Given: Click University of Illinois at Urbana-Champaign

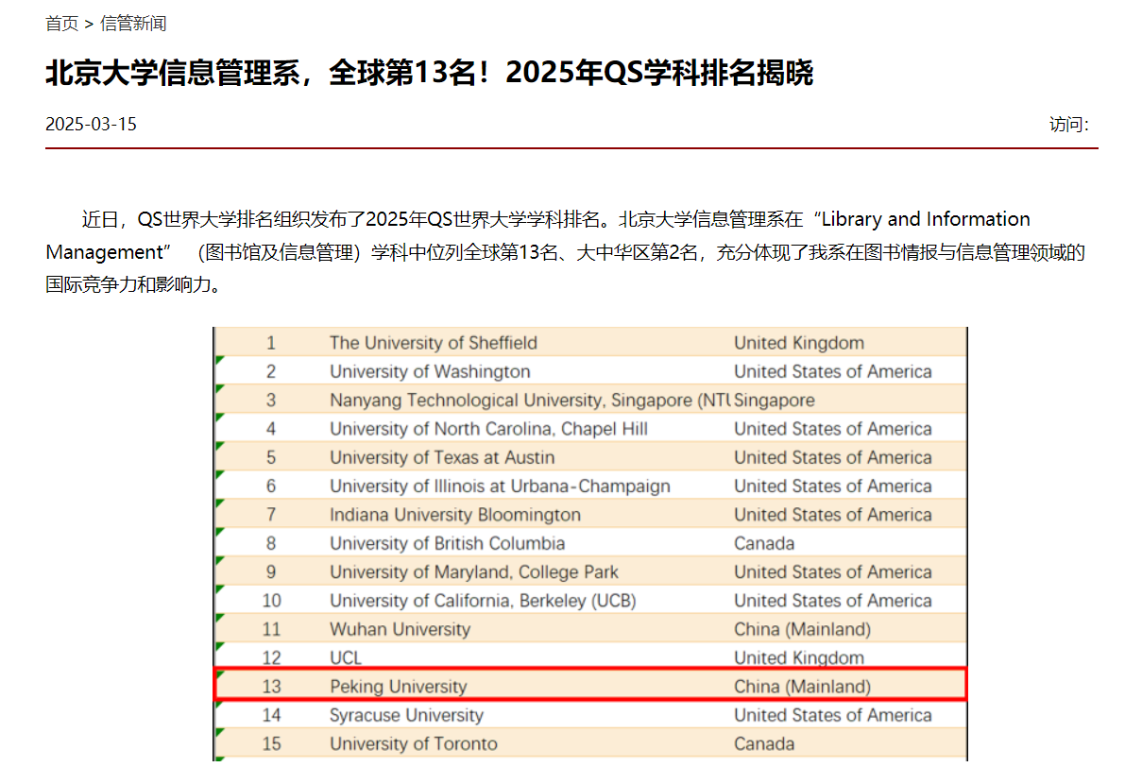Looking at the screenshot, I should (x=500, y=486).
